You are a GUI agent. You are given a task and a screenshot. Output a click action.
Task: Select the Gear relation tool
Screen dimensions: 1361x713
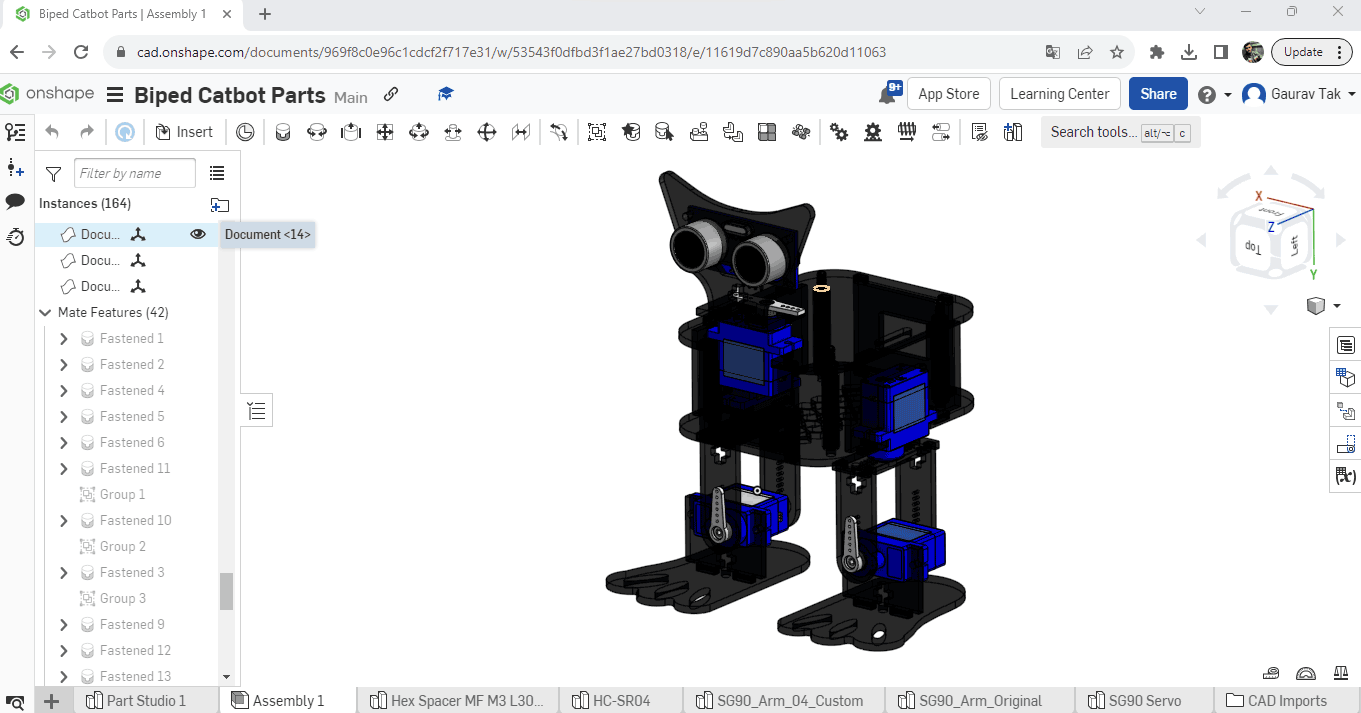(x=839, y=132)
